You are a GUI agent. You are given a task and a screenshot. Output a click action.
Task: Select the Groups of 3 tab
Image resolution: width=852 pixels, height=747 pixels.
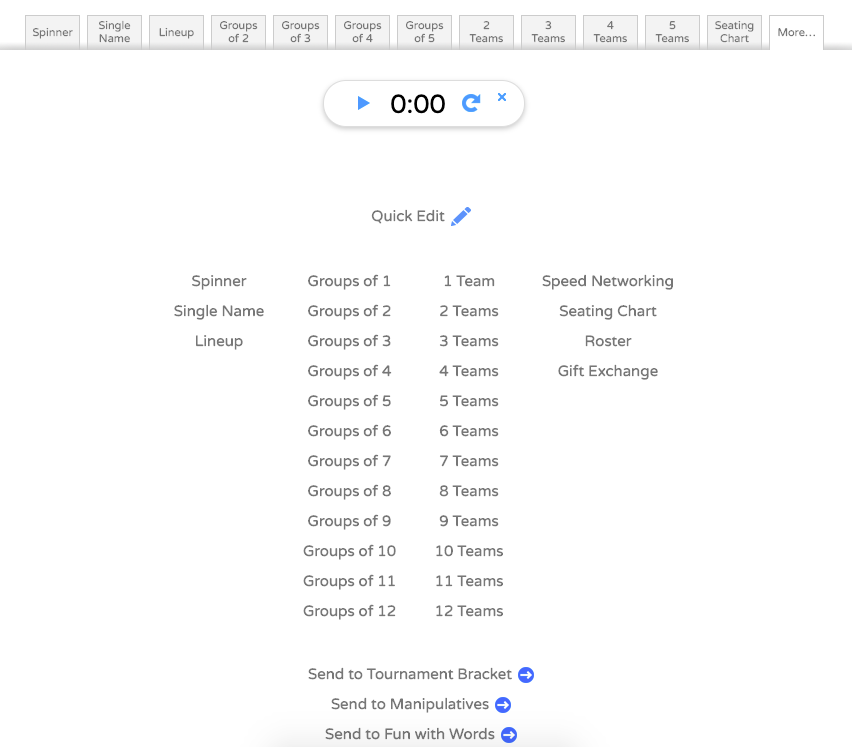(300, 32)
